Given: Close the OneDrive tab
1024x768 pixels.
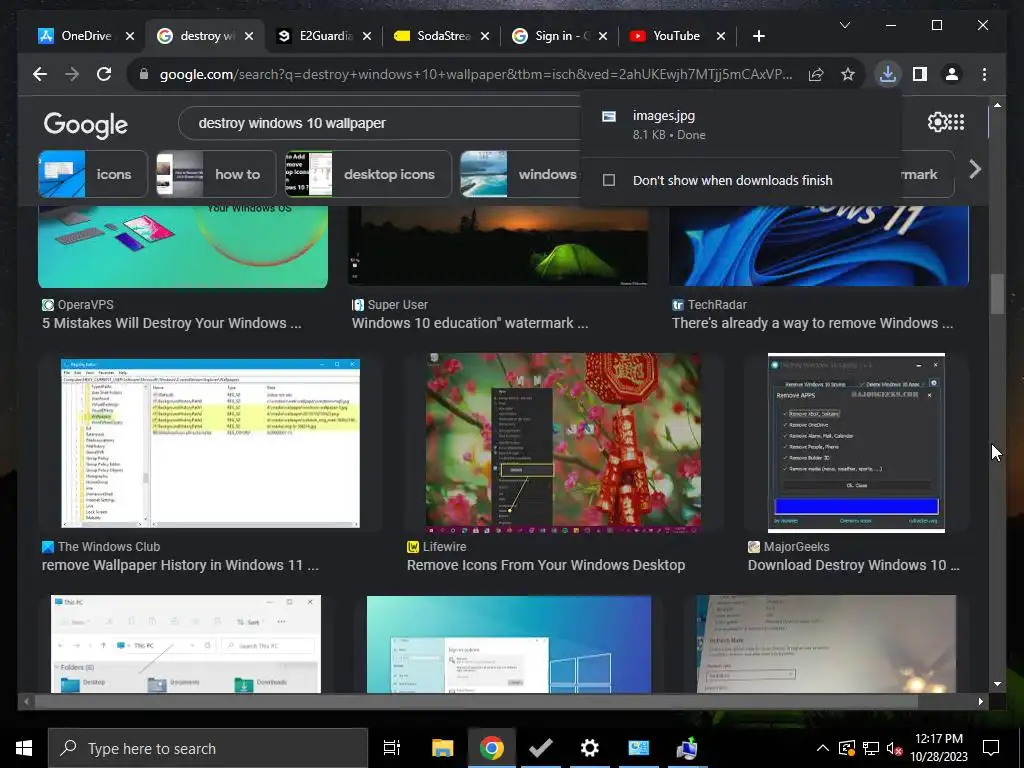Looking at the screenshot, I should click(x=130, y=37).
